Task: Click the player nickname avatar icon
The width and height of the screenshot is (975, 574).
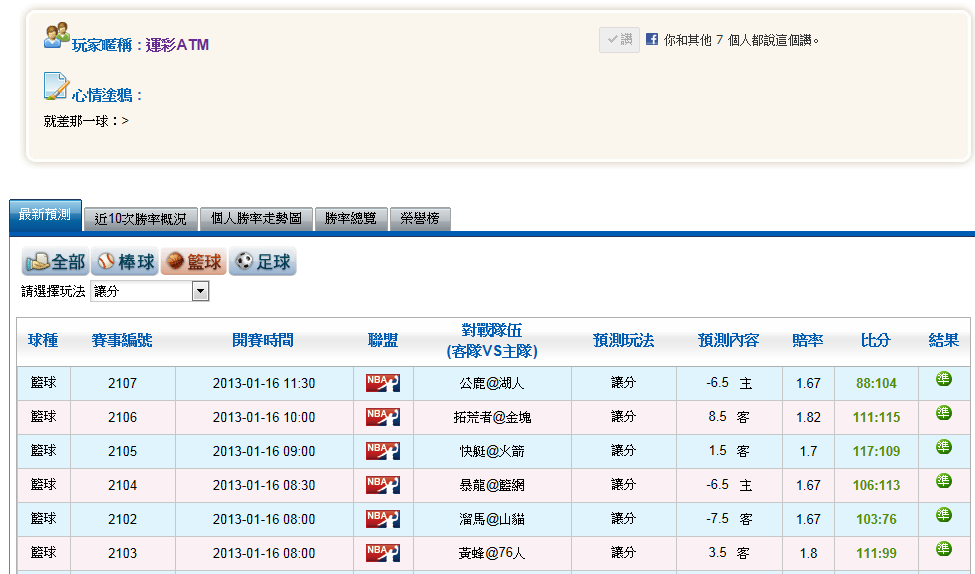Action: tap(57, 35)
